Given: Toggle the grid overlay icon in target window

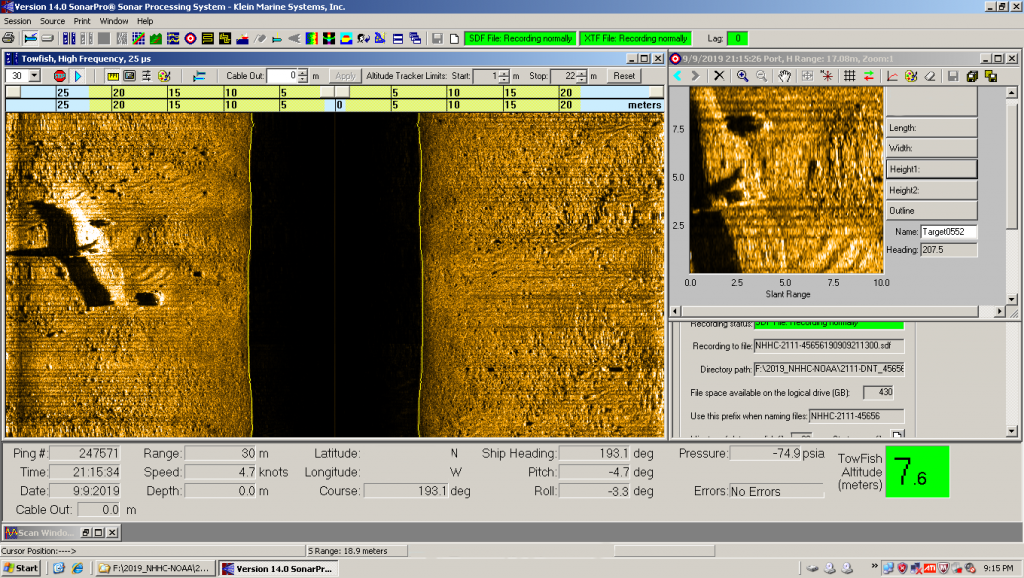Looking at the screenshot, I should coord(849,75).
